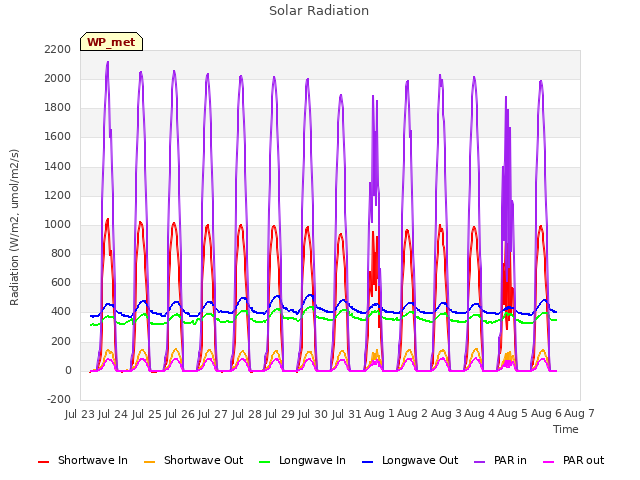The height and width of the screenshot is (480, 640).
Task: Click the noisy PAR in spikes on Aug 5
Action: [507, 163]
